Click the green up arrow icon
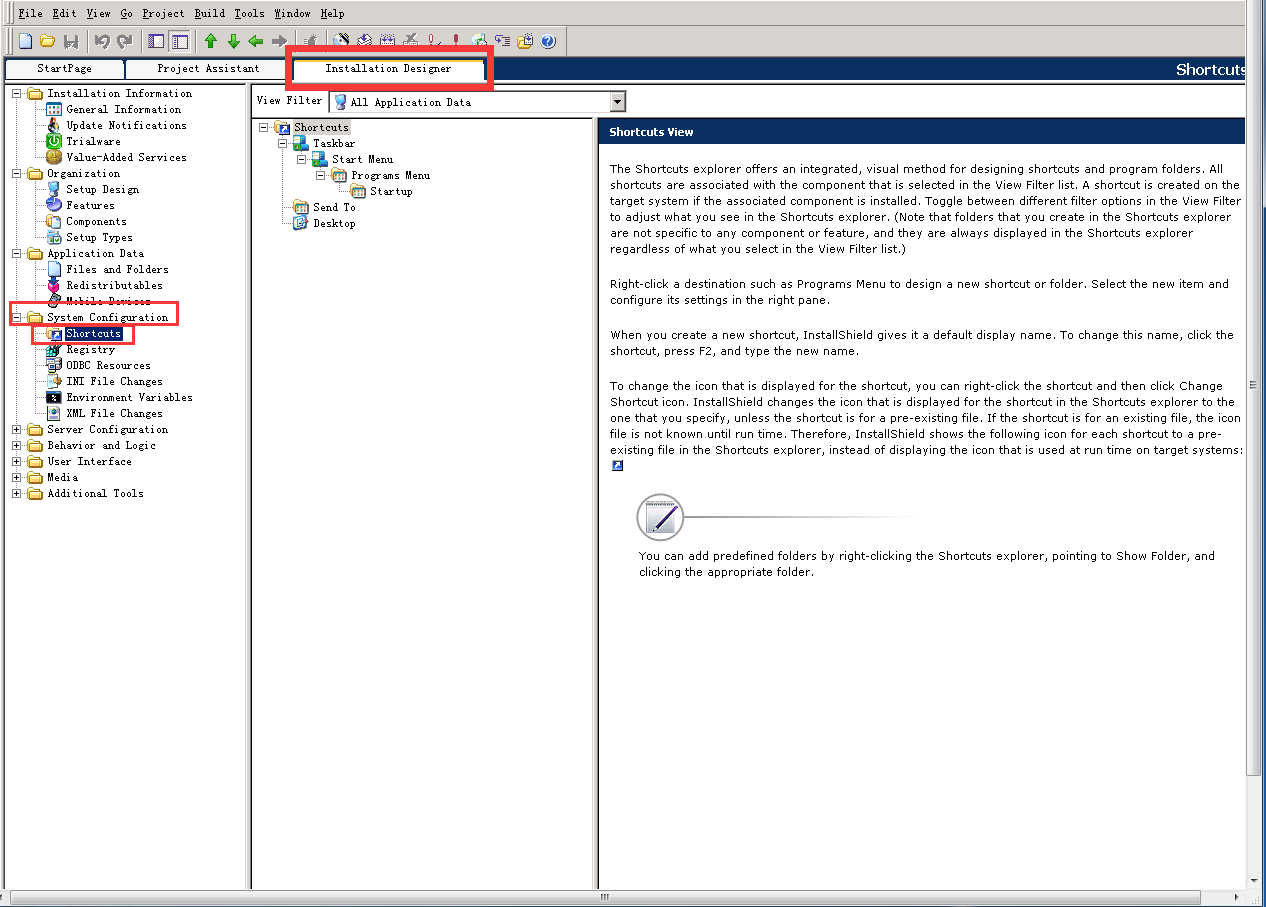This screenshot has width=1266, height=907. [x=210, y=41]
